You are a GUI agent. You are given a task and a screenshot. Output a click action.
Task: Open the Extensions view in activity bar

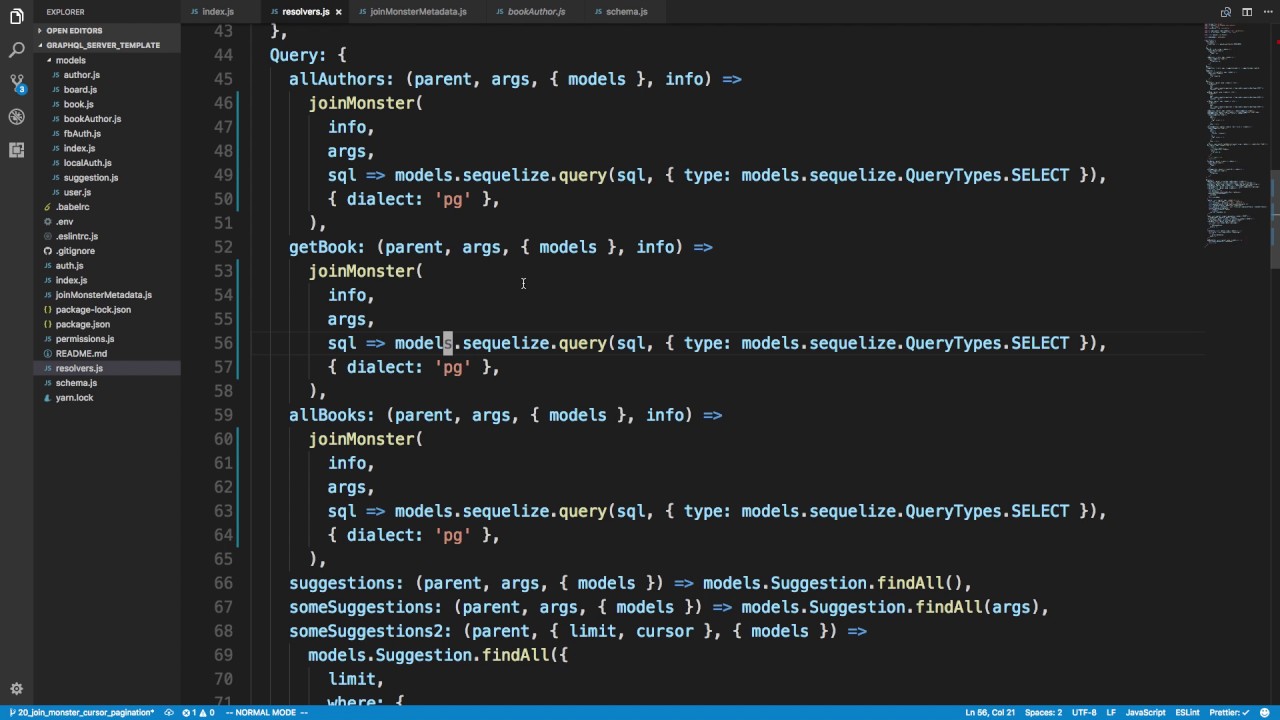(x=16, y=150)
